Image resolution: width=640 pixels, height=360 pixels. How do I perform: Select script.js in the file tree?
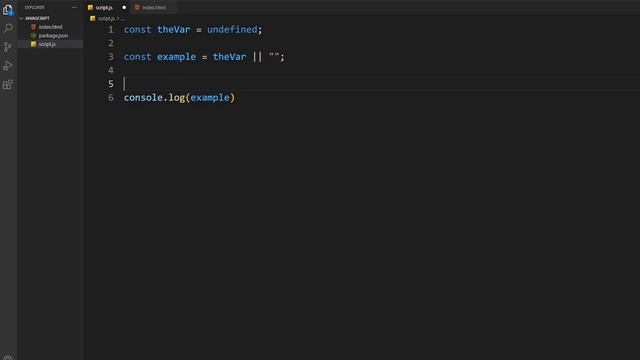pyautogui.click(x=47, y=44)
